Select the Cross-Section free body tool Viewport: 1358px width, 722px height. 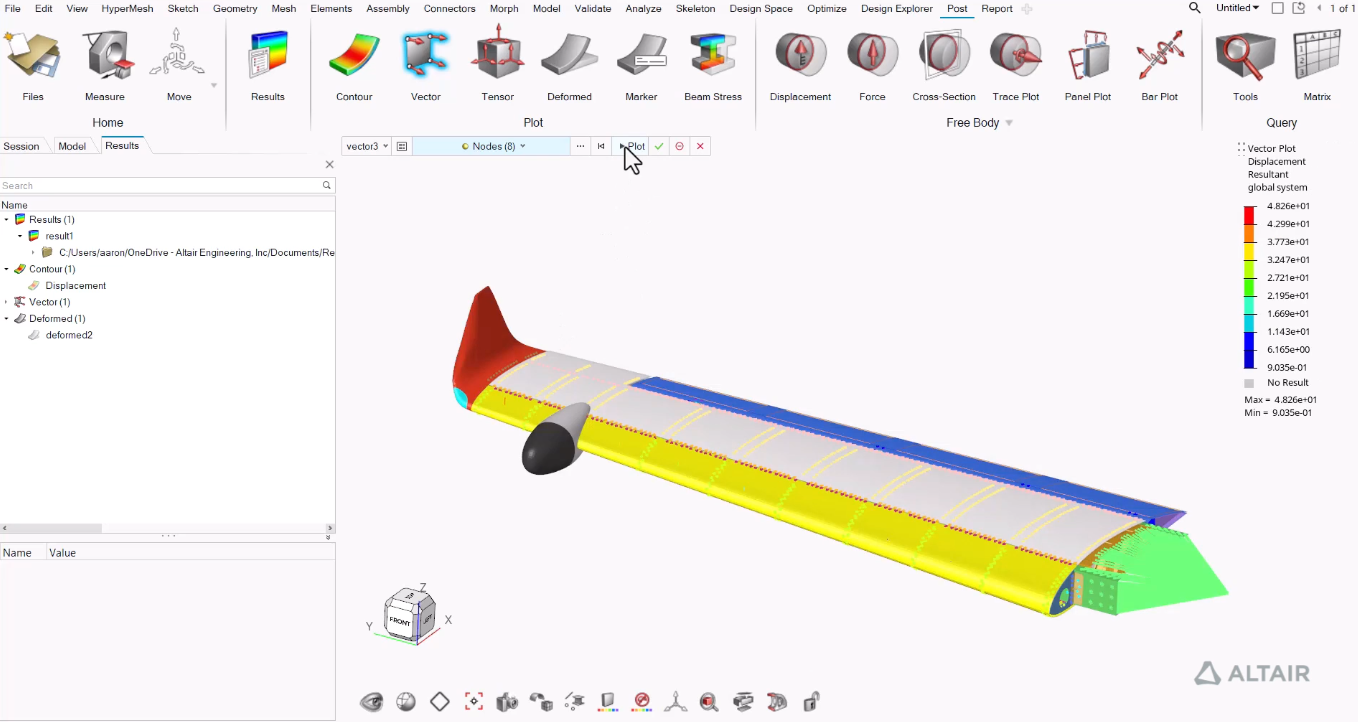point(944,56)
